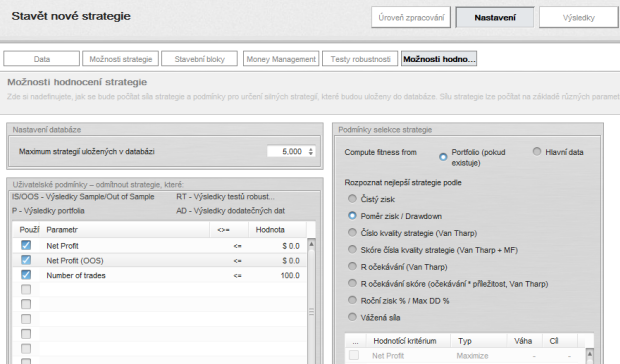Click the Maximize type in Net Profit criterion
Screen dimensions: 620x364
[x=472, y=356]
